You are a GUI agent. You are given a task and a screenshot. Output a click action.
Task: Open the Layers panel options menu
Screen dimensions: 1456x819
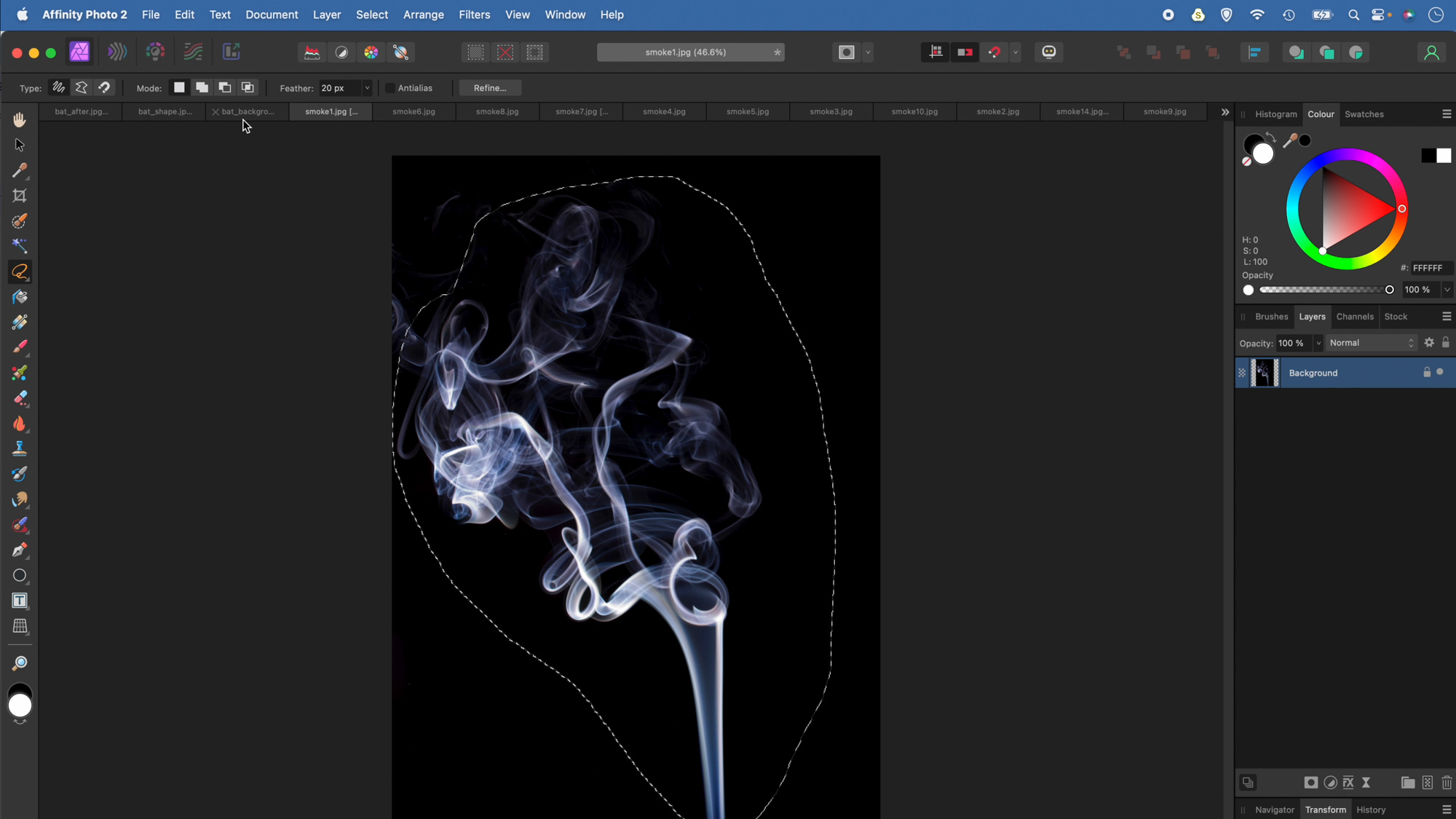point(1447,317)
